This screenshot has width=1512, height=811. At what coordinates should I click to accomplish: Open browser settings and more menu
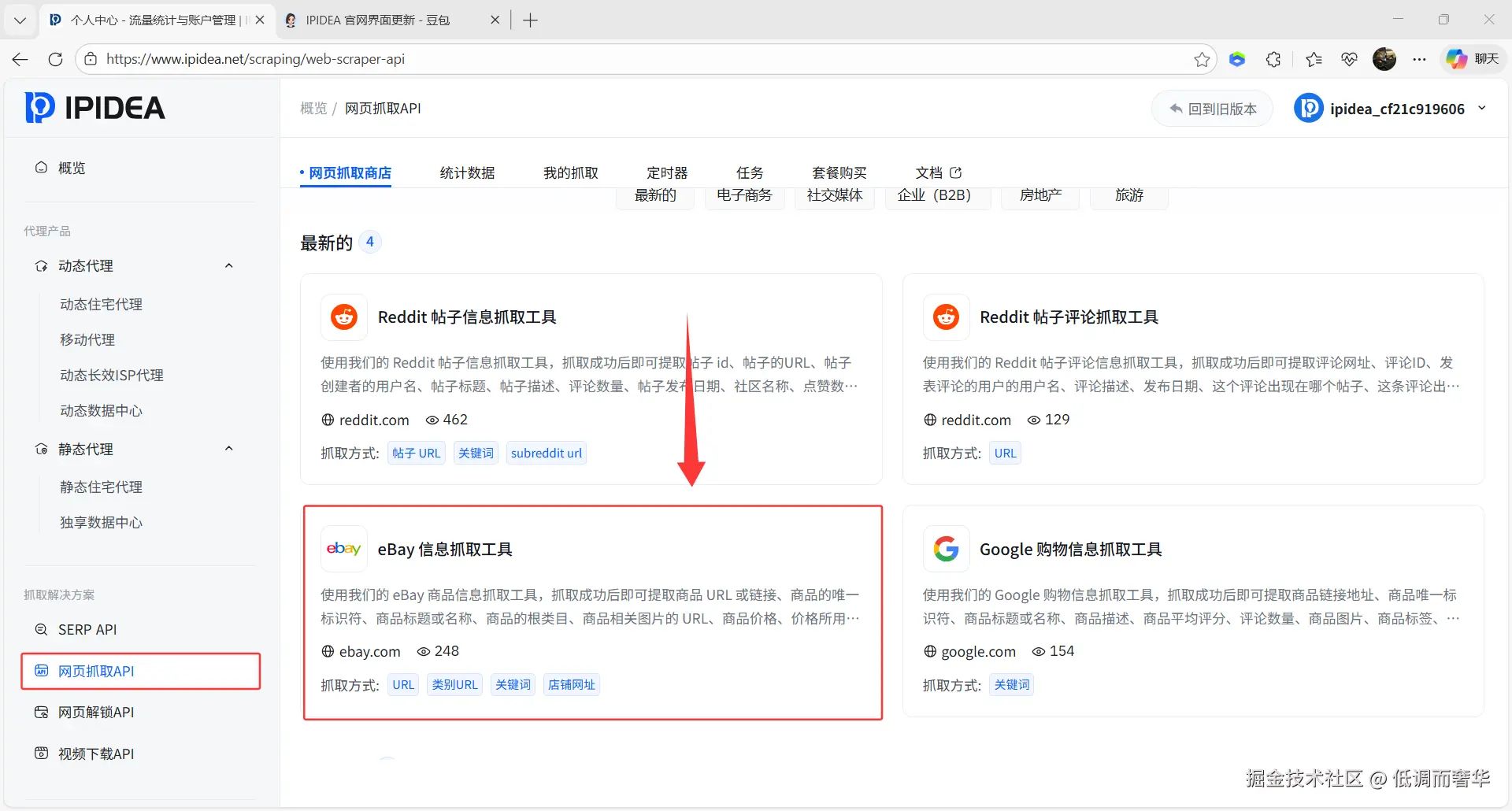[x=1419, y=59]
